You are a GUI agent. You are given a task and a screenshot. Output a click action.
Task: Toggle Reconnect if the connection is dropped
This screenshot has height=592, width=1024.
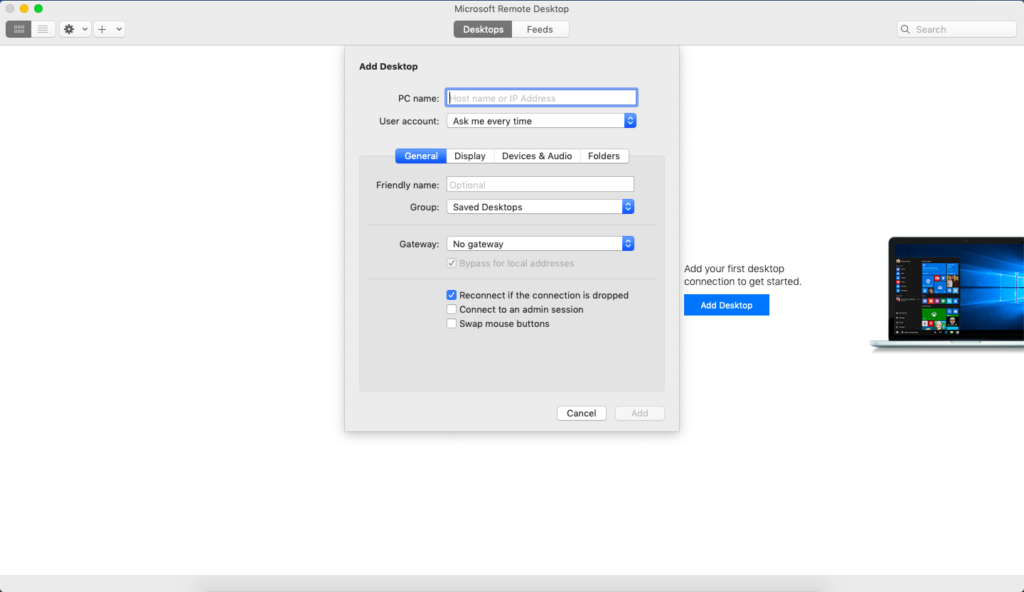pyautogui.click(x=451, y=295)
